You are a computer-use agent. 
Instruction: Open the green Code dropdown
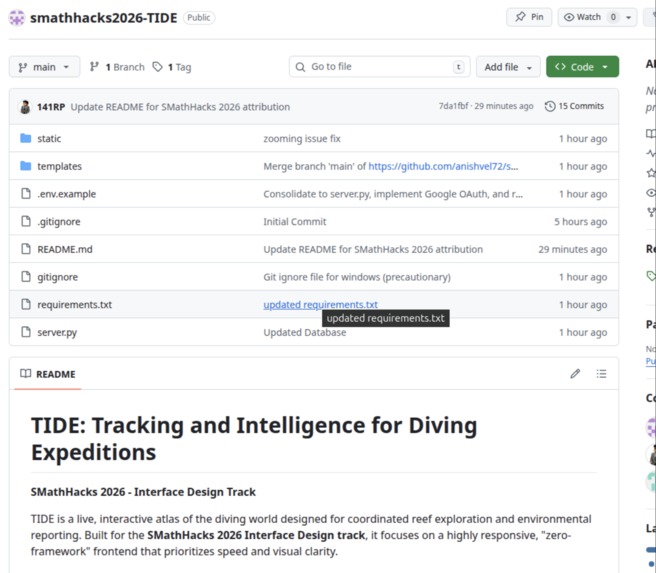click(582, 67)
